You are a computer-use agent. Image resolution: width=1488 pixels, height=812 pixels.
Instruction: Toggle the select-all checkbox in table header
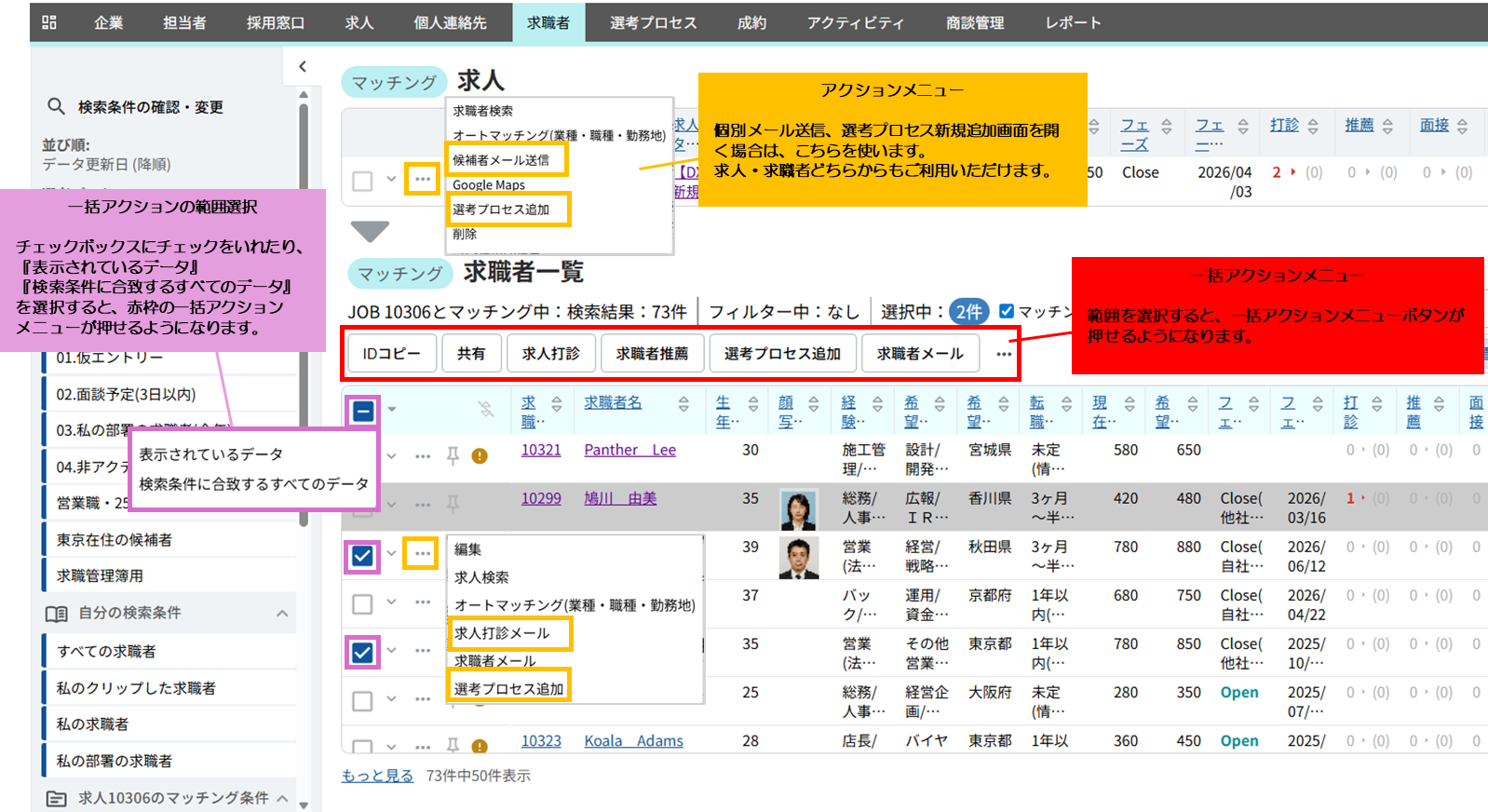pyautogui.click(x=363, y=411)
